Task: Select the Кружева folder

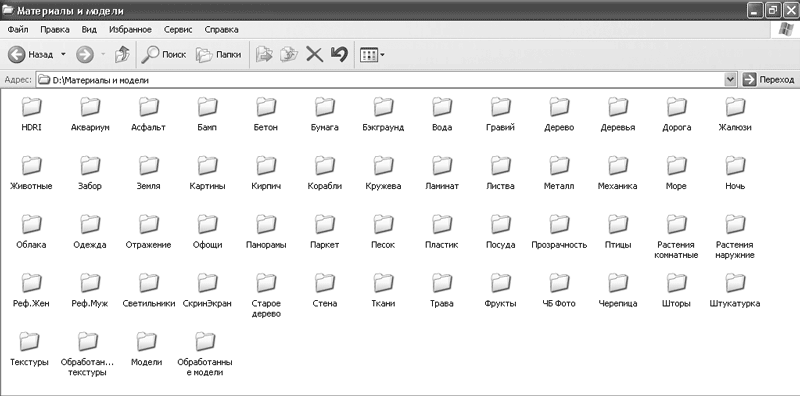Action: tap(383, 174)
